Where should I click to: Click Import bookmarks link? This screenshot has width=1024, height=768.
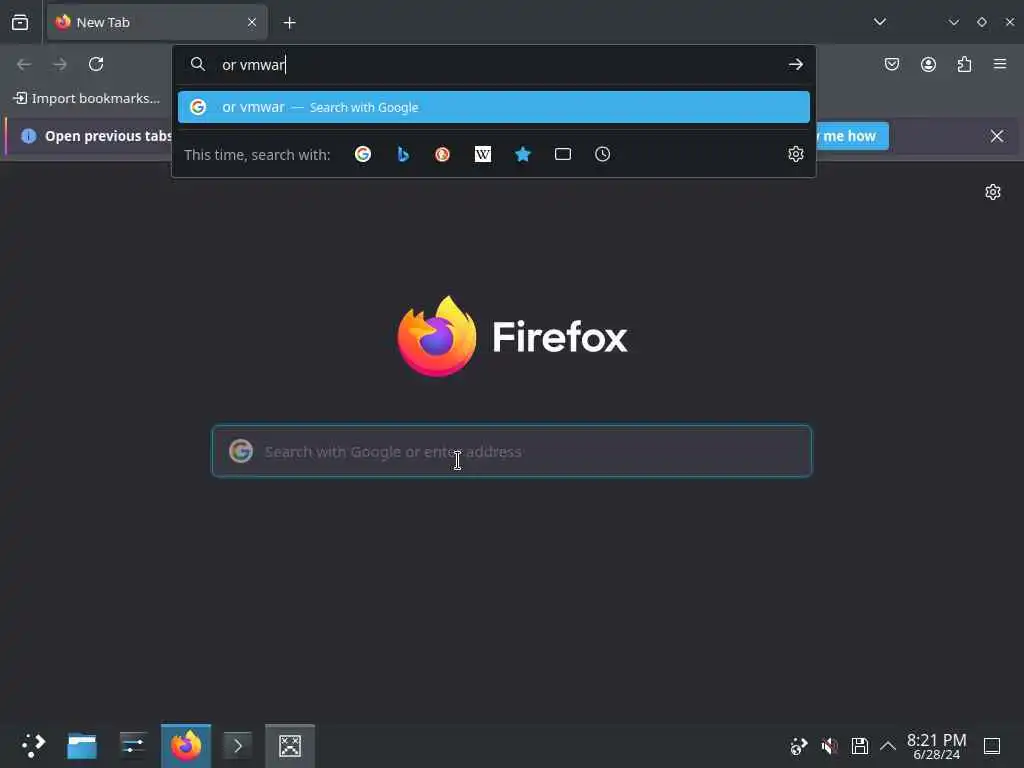pos(87,98)
